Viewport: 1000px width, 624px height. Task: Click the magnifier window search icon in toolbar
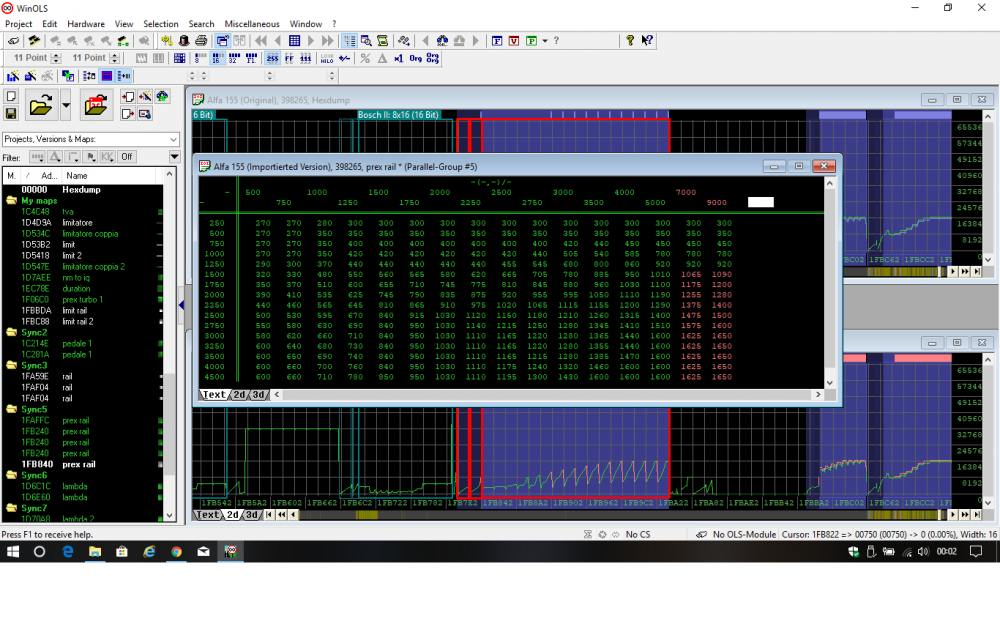click(x=366, y=41)
